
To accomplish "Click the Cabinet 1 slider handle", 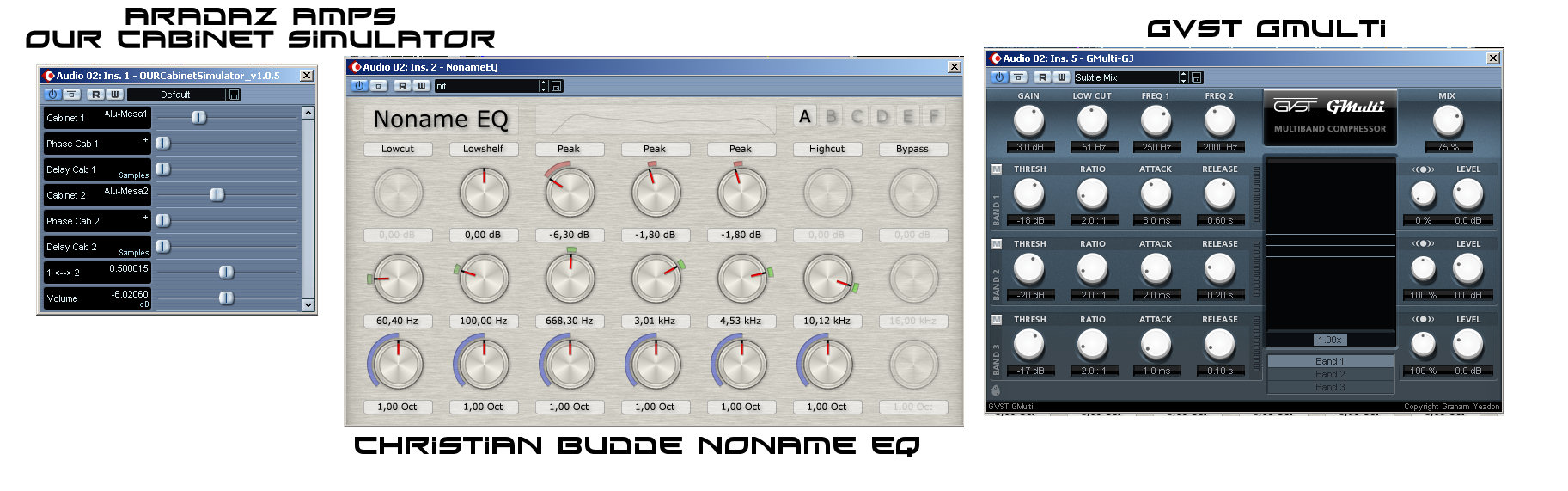I will click(198, 117).
